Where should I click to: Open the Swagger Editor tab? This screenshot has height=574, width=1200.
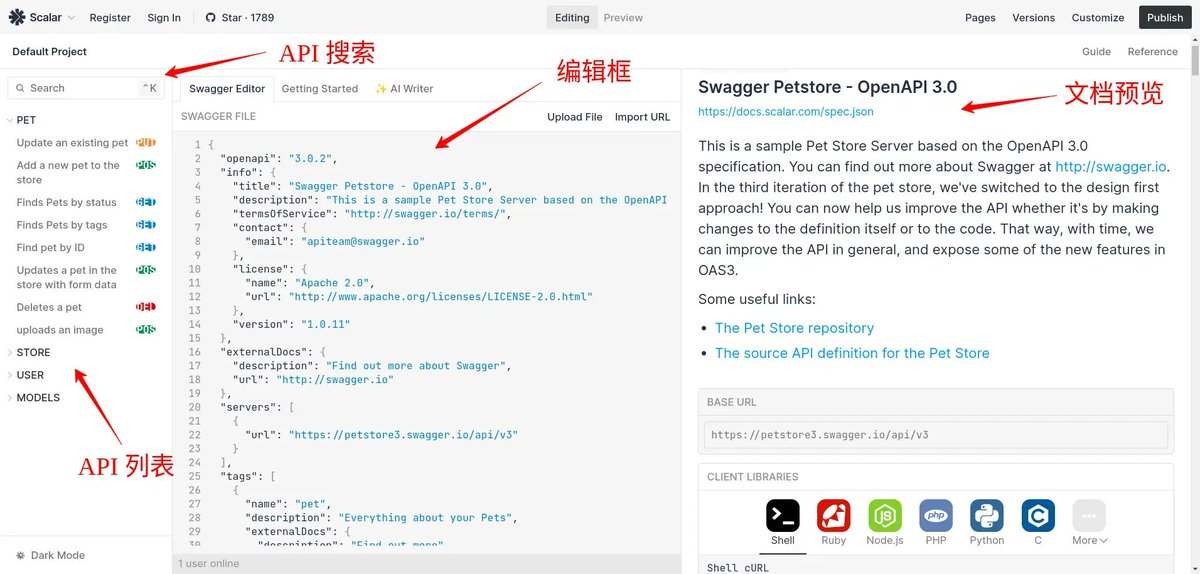(x=227, y=88)
